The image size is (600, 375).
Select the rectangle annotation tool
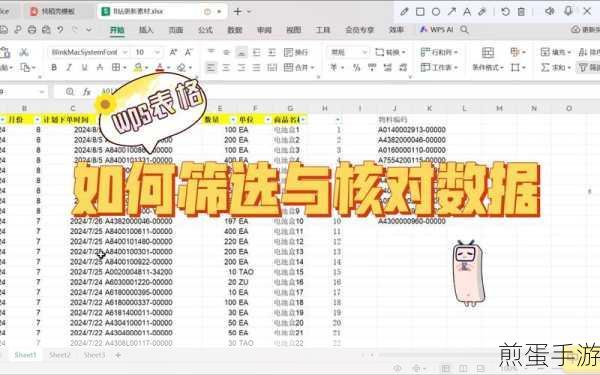(x=420, y=11)
